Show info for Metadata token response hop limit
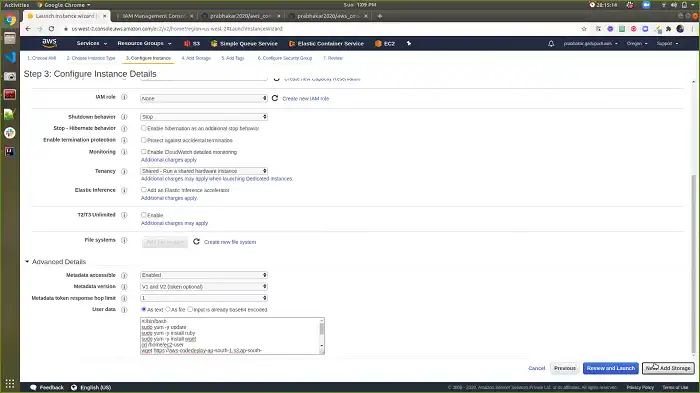This screenshot has width=700, height=393. tap(124, 298)
